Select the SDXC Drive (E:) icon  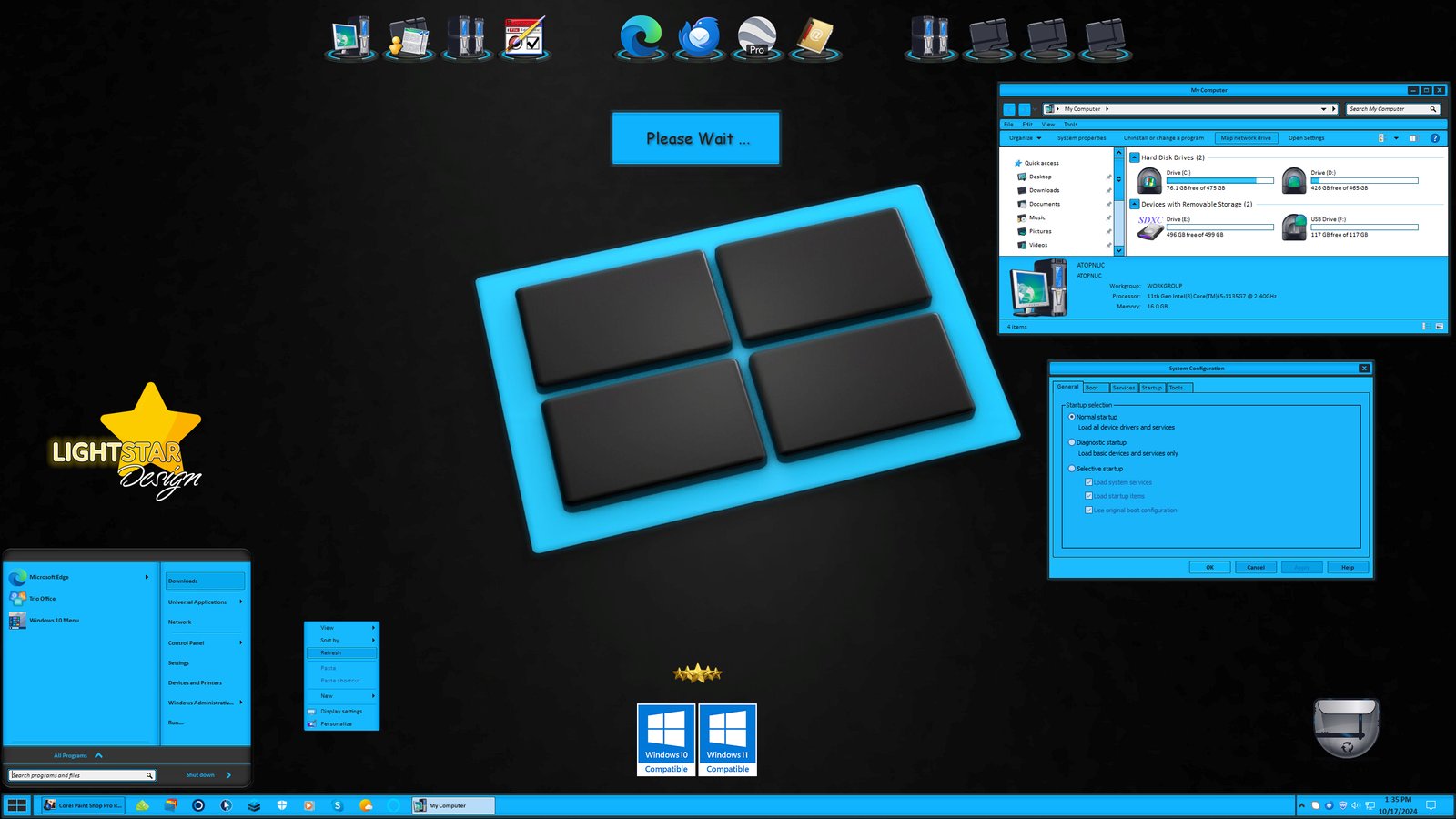tap(1149, 227)
